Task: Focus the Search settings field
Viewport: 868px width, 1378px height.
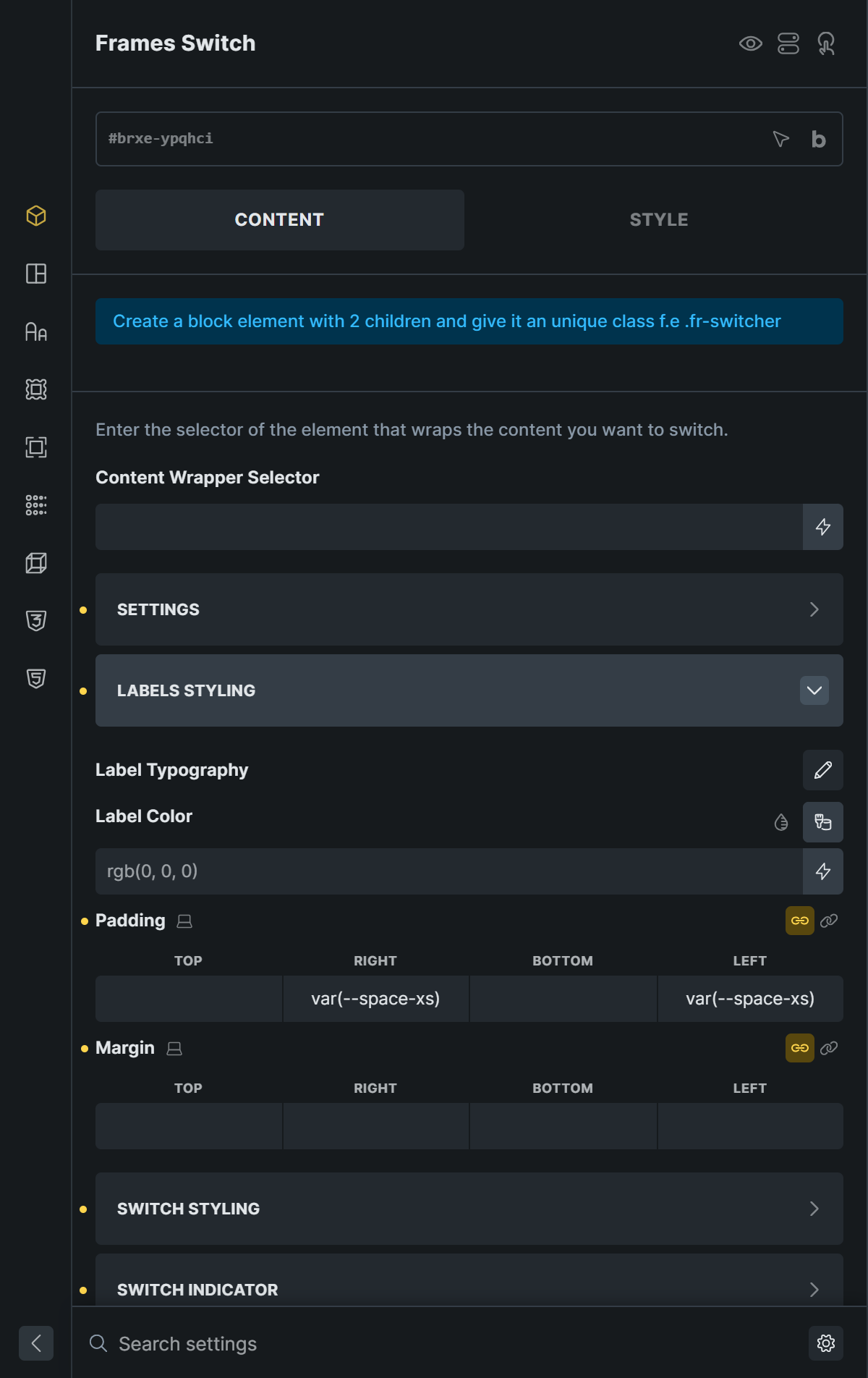Action: 448,1344
